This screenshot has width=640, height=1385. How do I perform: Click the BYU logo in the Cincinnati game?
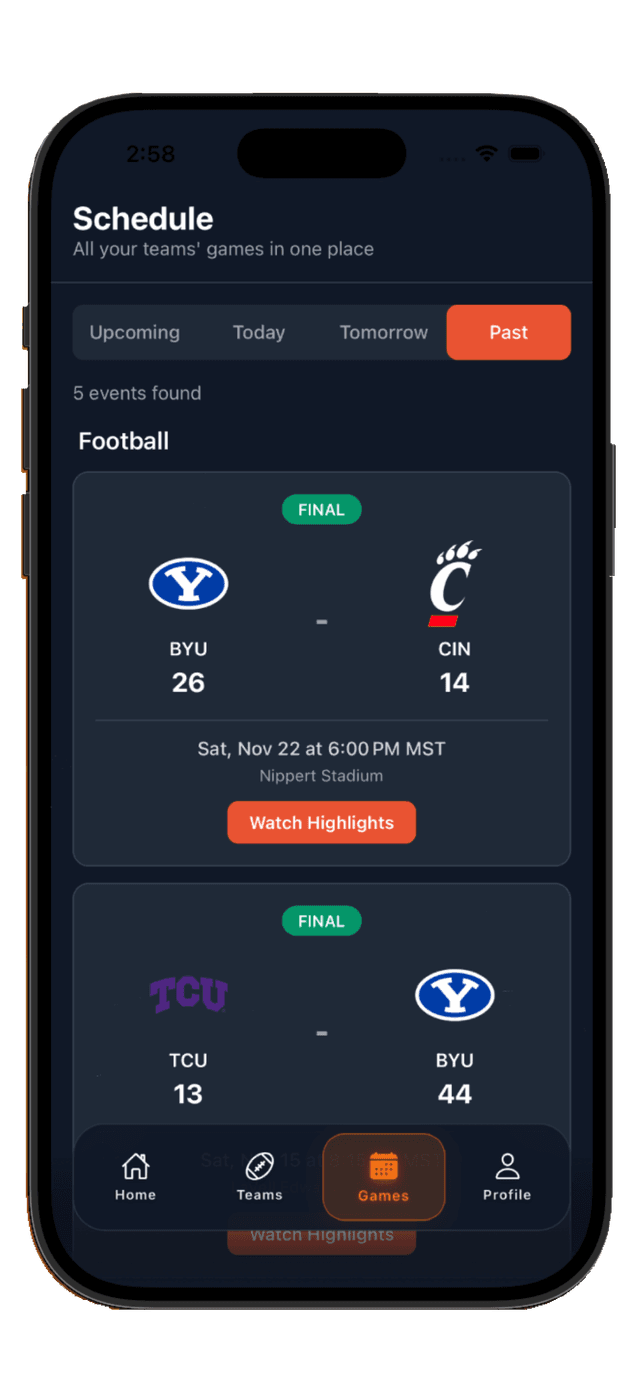coord(188,584)
